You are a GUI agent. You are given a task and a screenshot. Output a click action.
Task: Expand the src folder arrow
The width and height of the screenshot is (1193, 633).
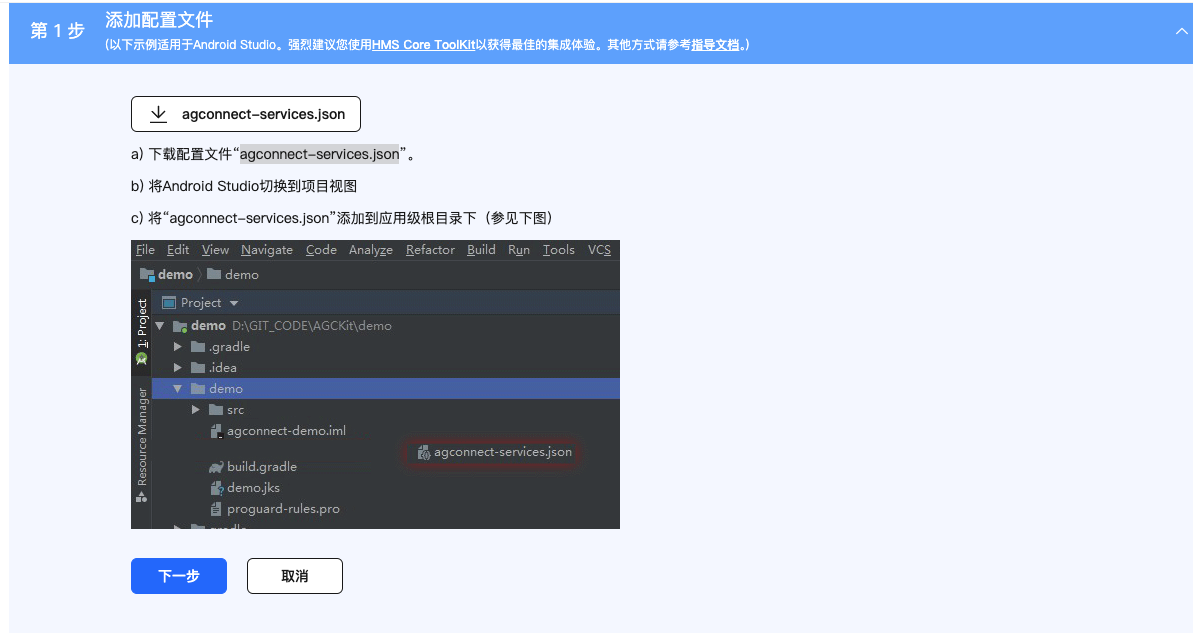coord(196,410)
